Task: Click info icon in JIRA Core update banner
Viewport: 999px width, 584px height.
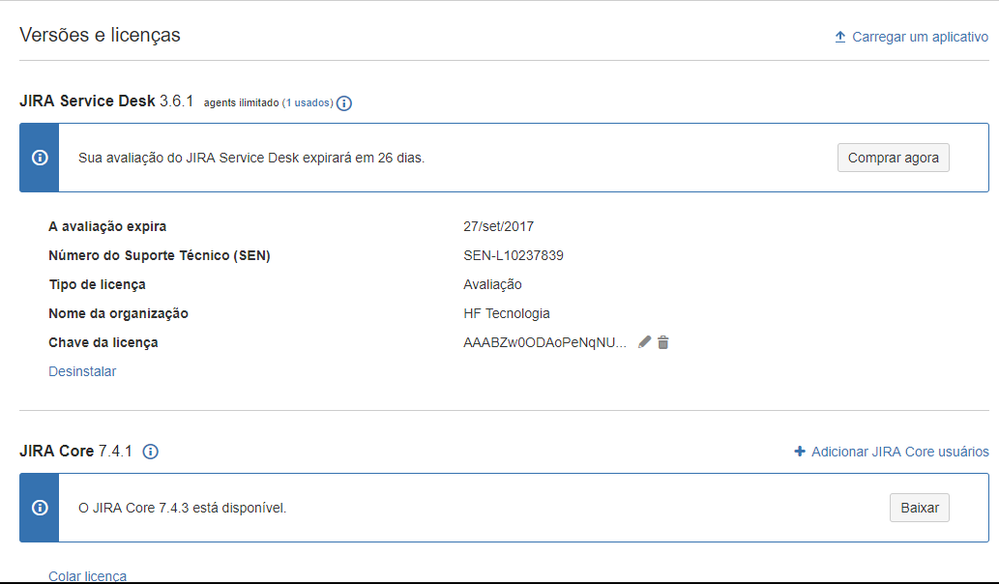Action: pos(40,508)
